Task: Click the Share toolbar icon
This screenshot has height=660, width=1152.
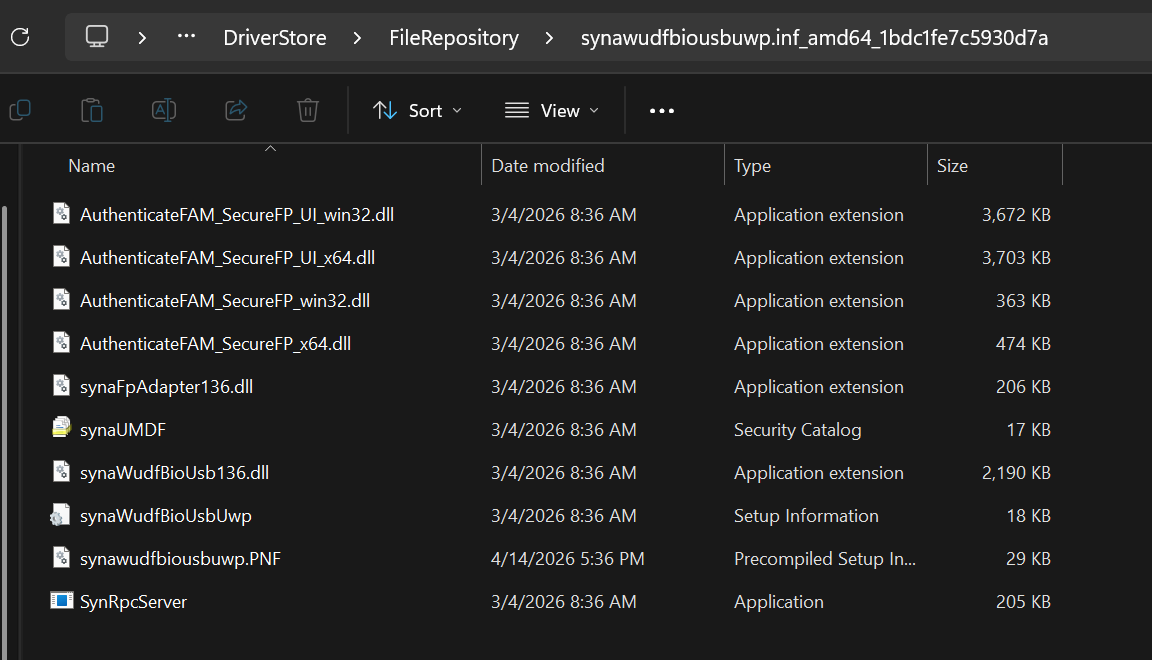Action: [236, 110]
